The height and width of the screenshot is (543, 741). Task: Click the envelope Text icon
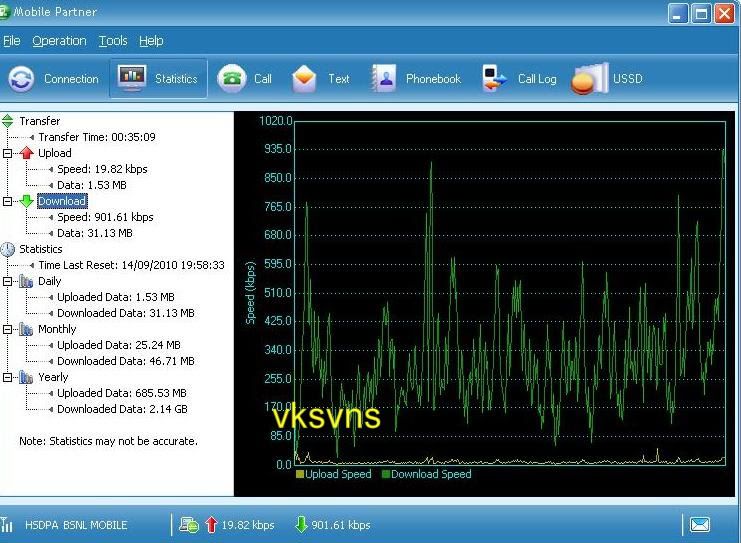point(304,78)
